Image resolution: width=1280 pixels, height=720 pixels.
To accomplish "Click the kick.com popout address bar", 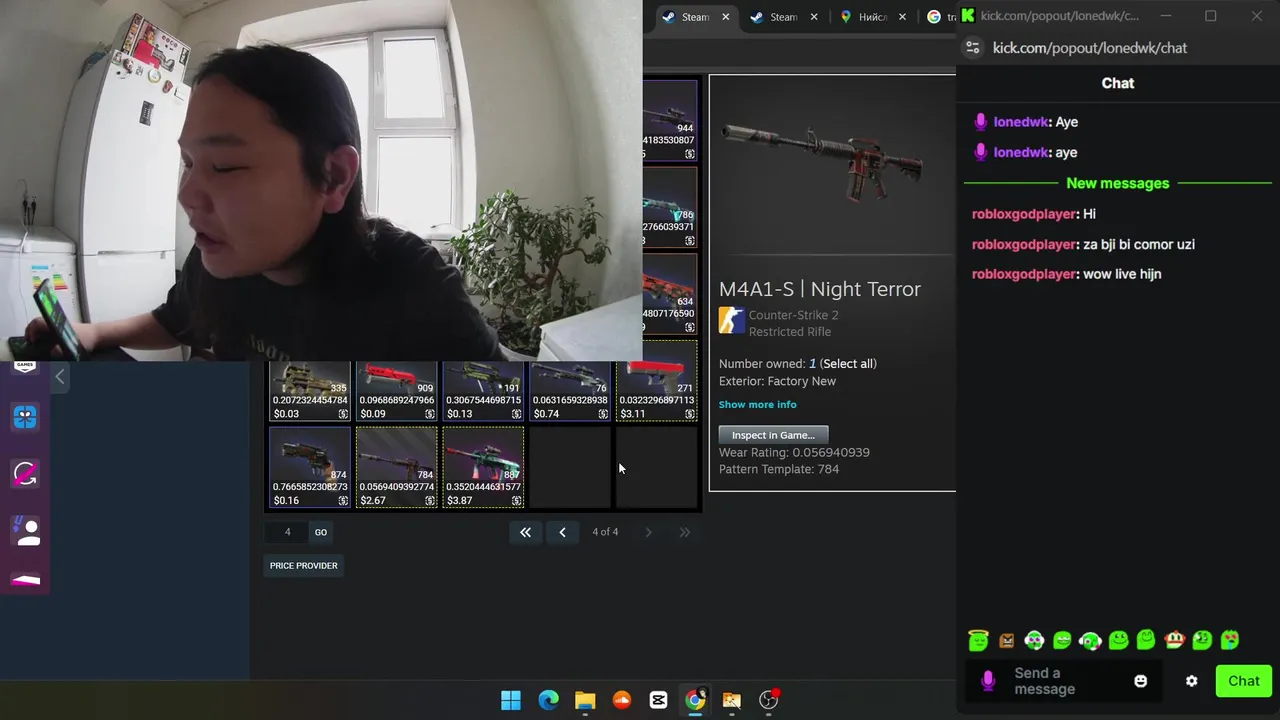I will click(x=1090, y=47).
